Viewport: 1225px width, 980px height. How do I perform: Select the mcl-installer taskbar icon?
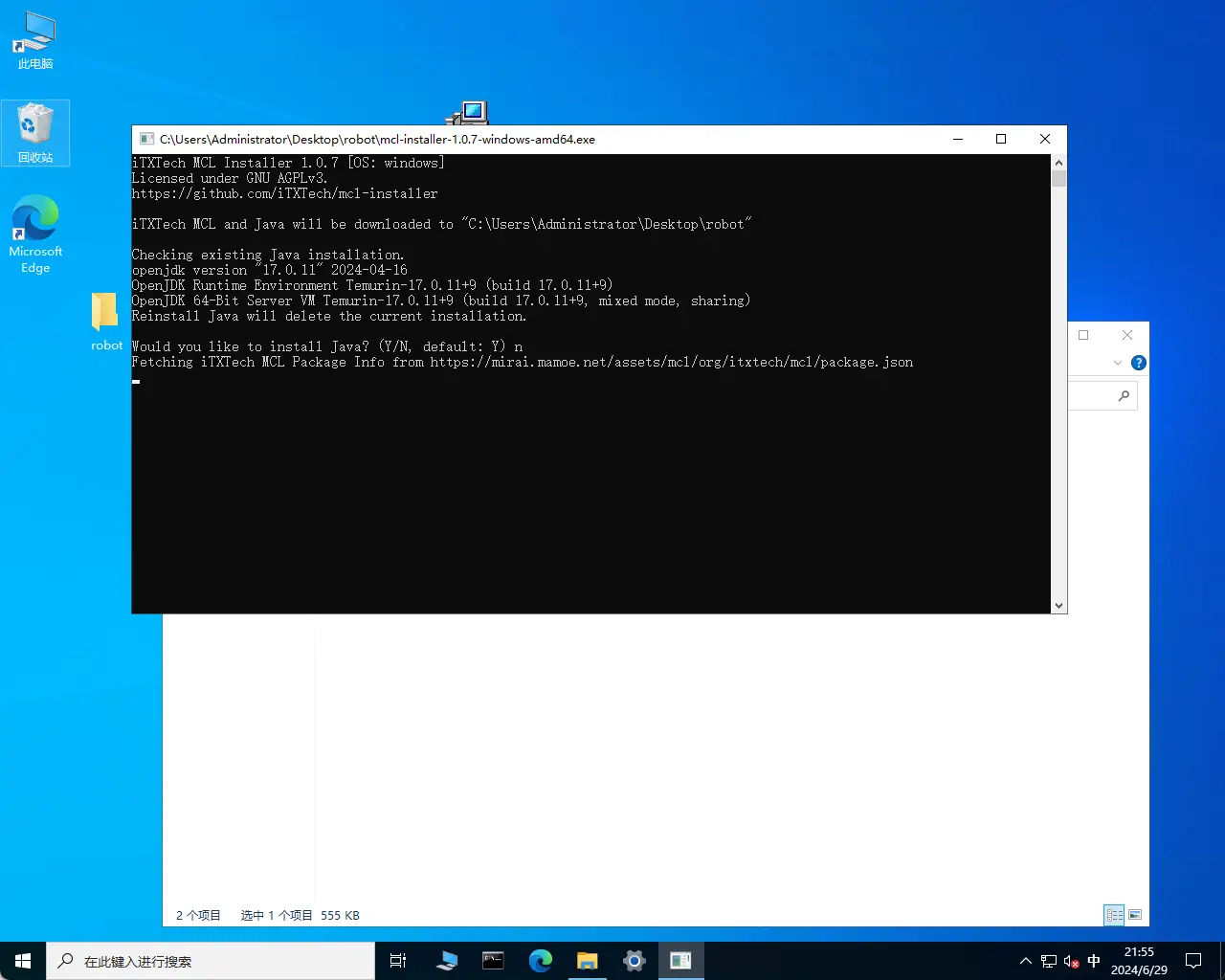coord(680,961)
